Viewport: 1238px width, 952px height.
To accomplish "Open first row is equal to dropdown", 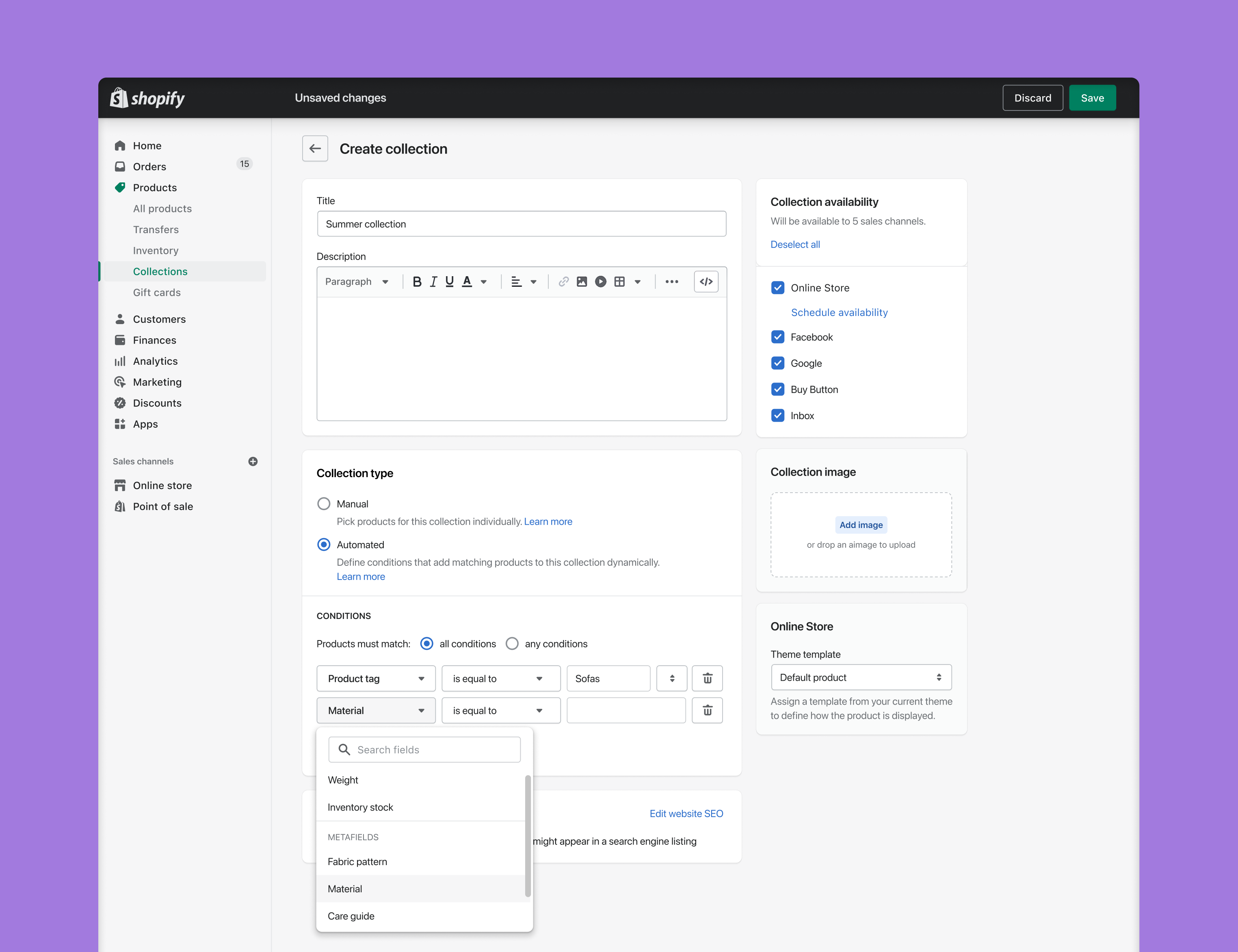I will (501, 678).
